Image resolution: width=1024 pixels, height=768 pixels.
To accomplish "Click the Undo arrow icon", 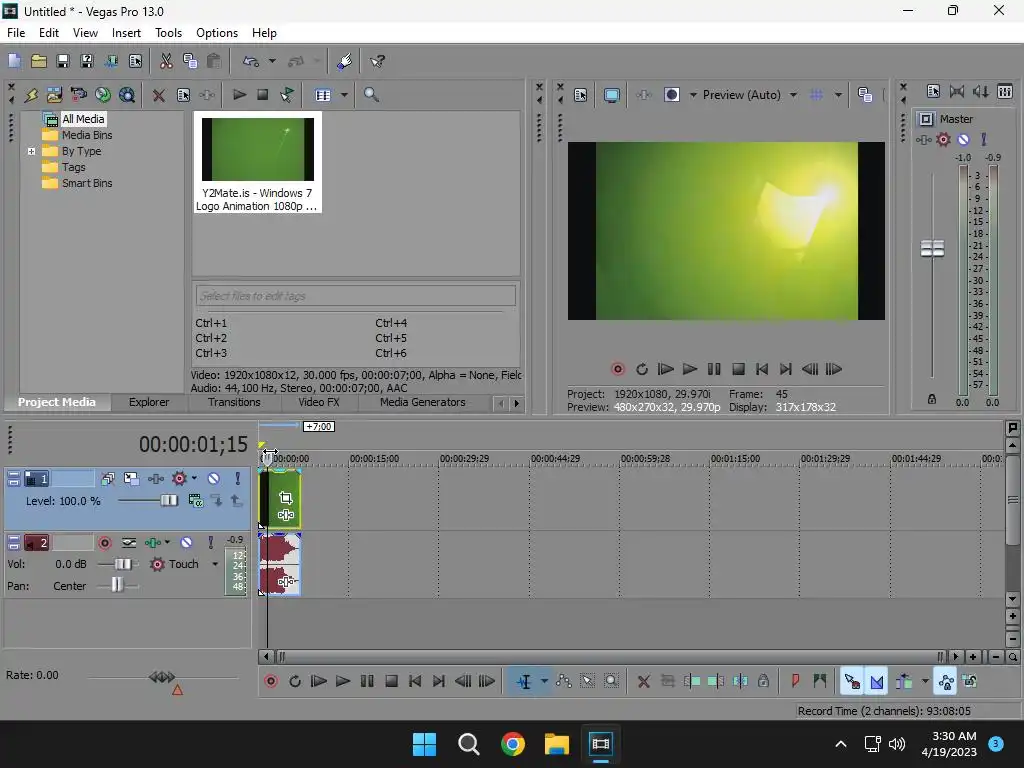I will [x=251, y=61].
